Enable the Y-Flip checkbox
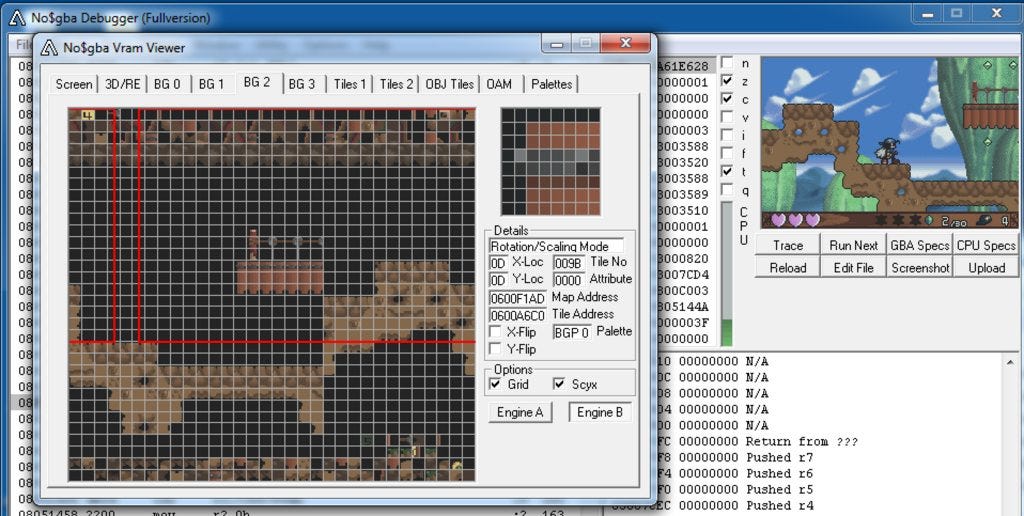Screen dimensions: 1024x516 tap(495, 349)
